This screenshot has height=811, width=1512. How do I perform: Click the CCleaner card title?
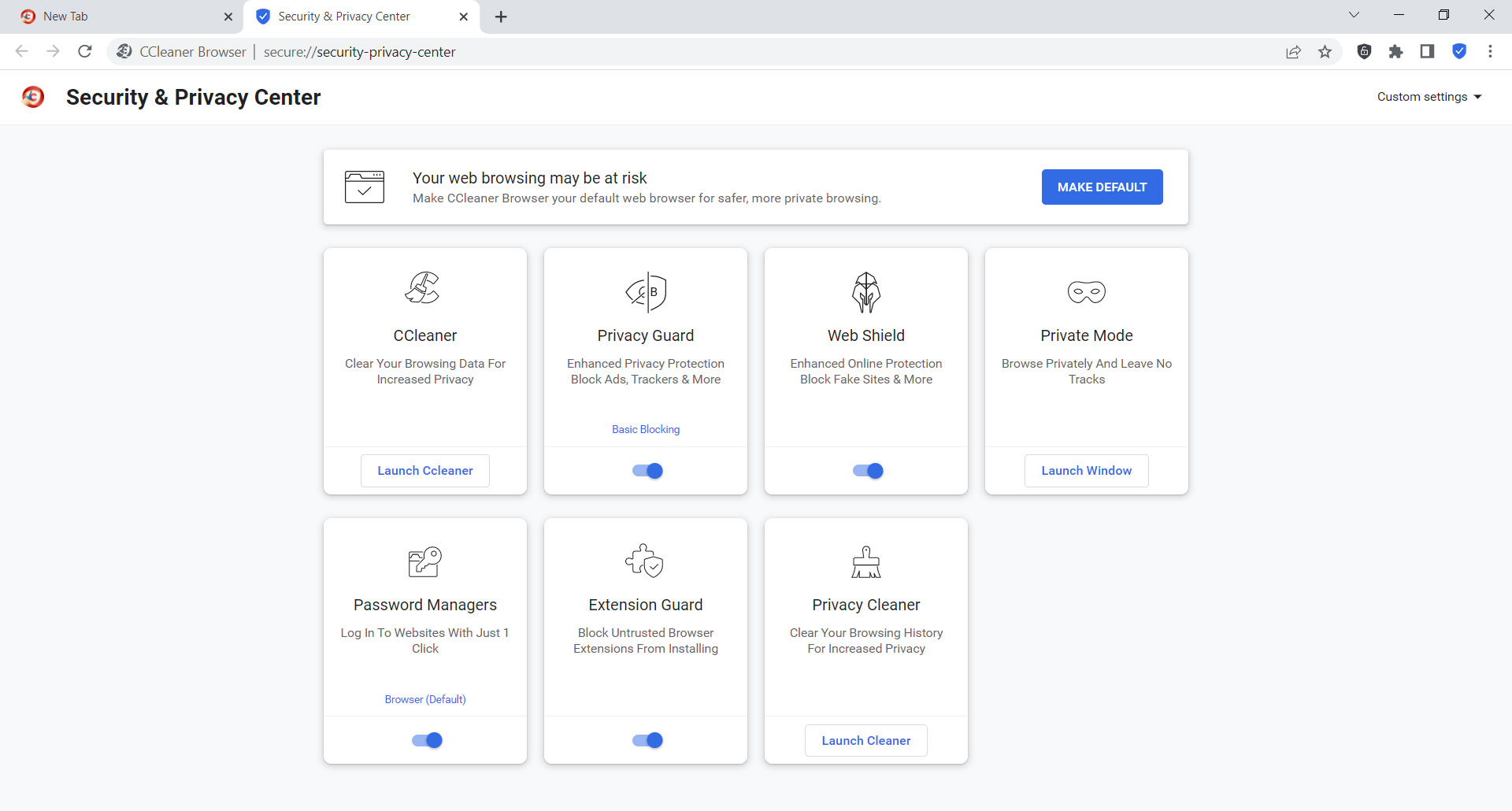425,335
